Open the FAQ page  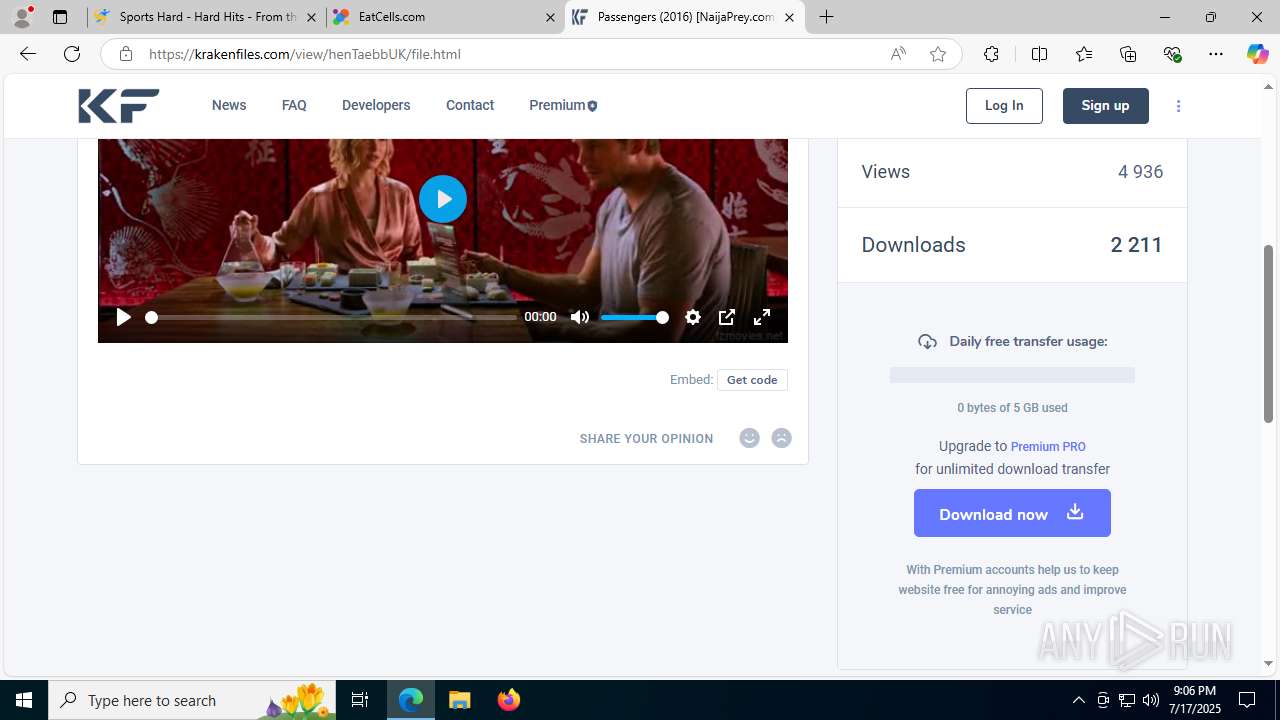294,105
